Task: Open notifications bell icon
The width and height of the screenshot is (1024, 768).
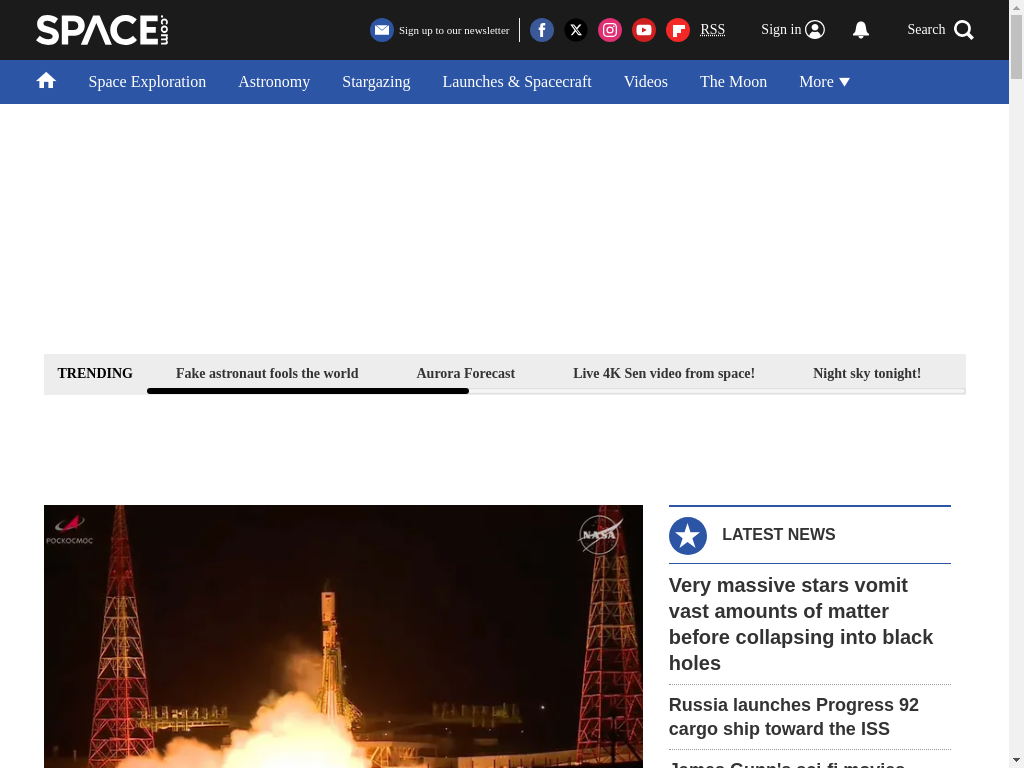Action: tap(861, 30)
